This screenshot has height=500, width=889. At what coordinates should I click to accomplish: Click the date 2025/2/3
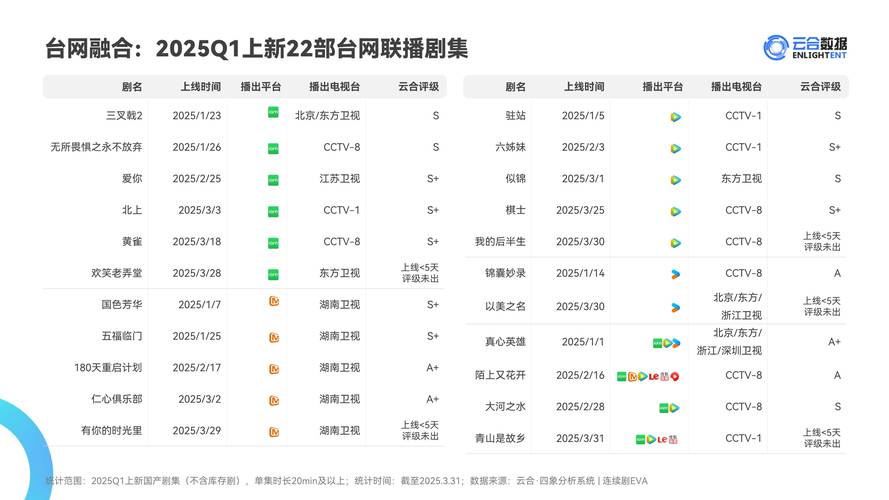point(583,147)
